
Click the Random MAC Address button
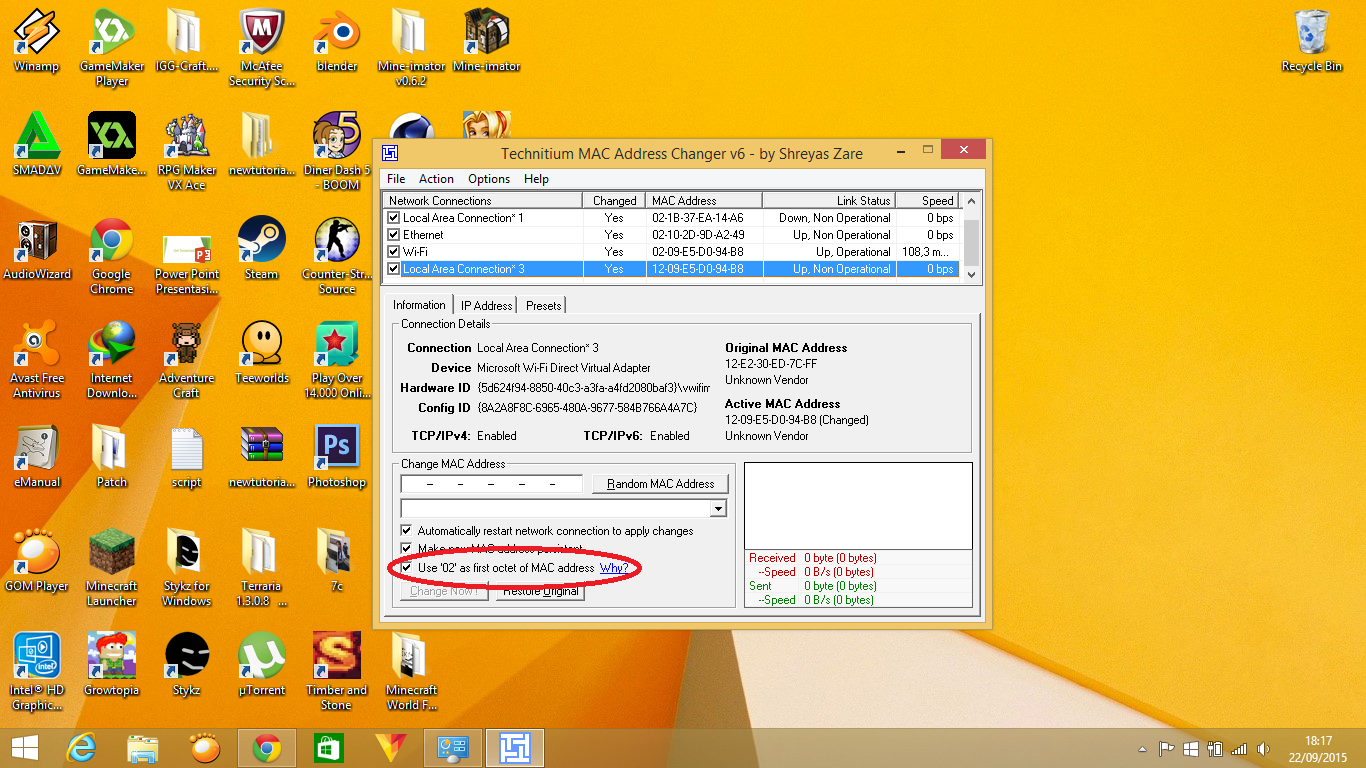coord(660,484)
